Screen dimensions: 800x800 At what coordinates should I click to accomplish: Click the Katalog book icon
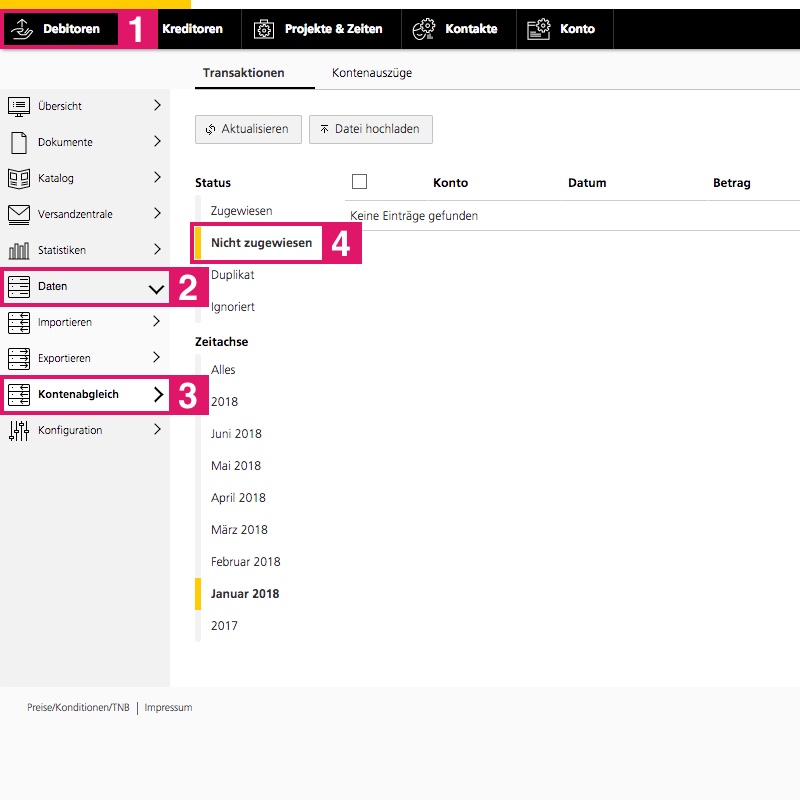[19, 178]
